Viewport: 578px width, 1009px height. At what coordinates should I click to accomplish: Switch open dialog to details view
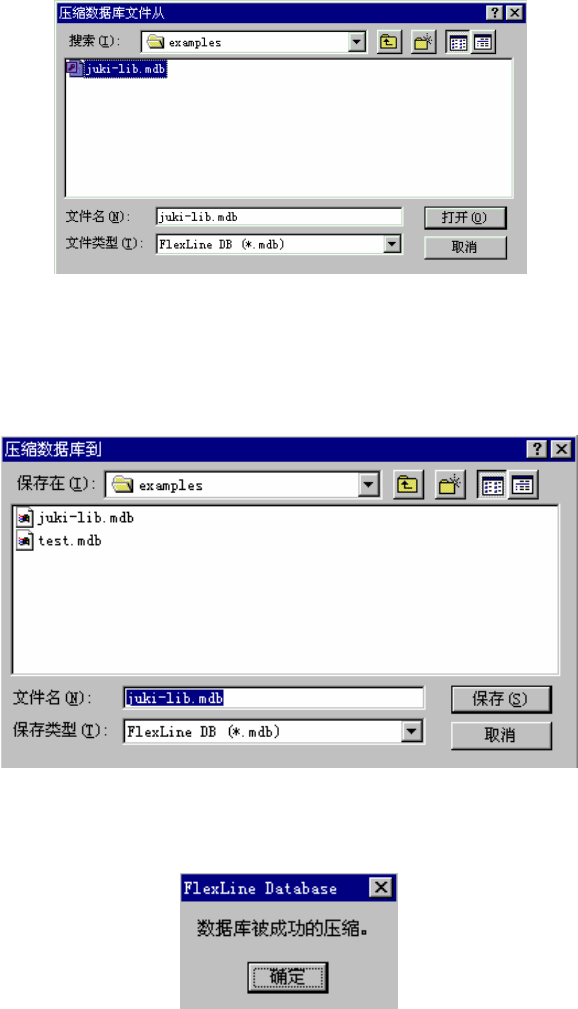[483, 42]
